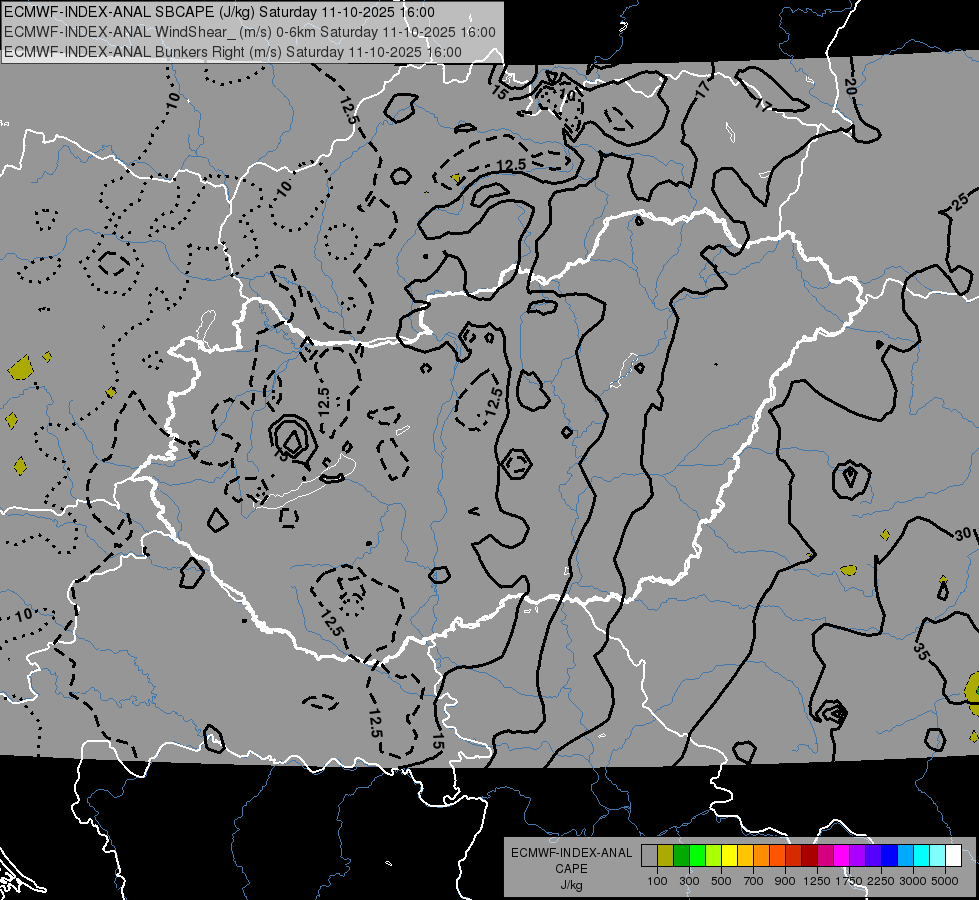Select the olive swatch in the CAPE legend
Viewport: 979px width, 900px height.
click(x=666, y=855)
